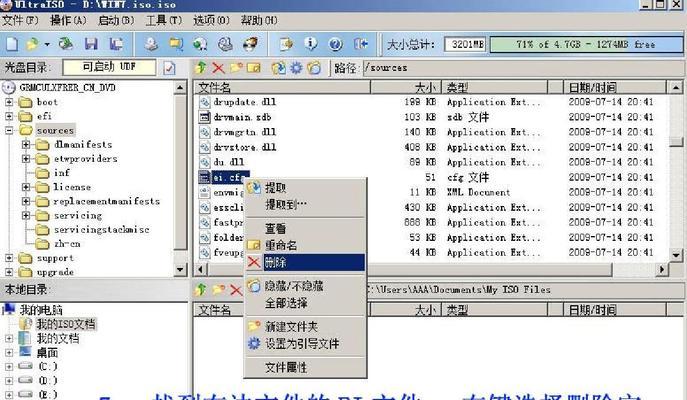Click the Rename icon in image toolbar
Image resolution: width=687 pixels, height=400 pixels.
[x=254, y=68]
